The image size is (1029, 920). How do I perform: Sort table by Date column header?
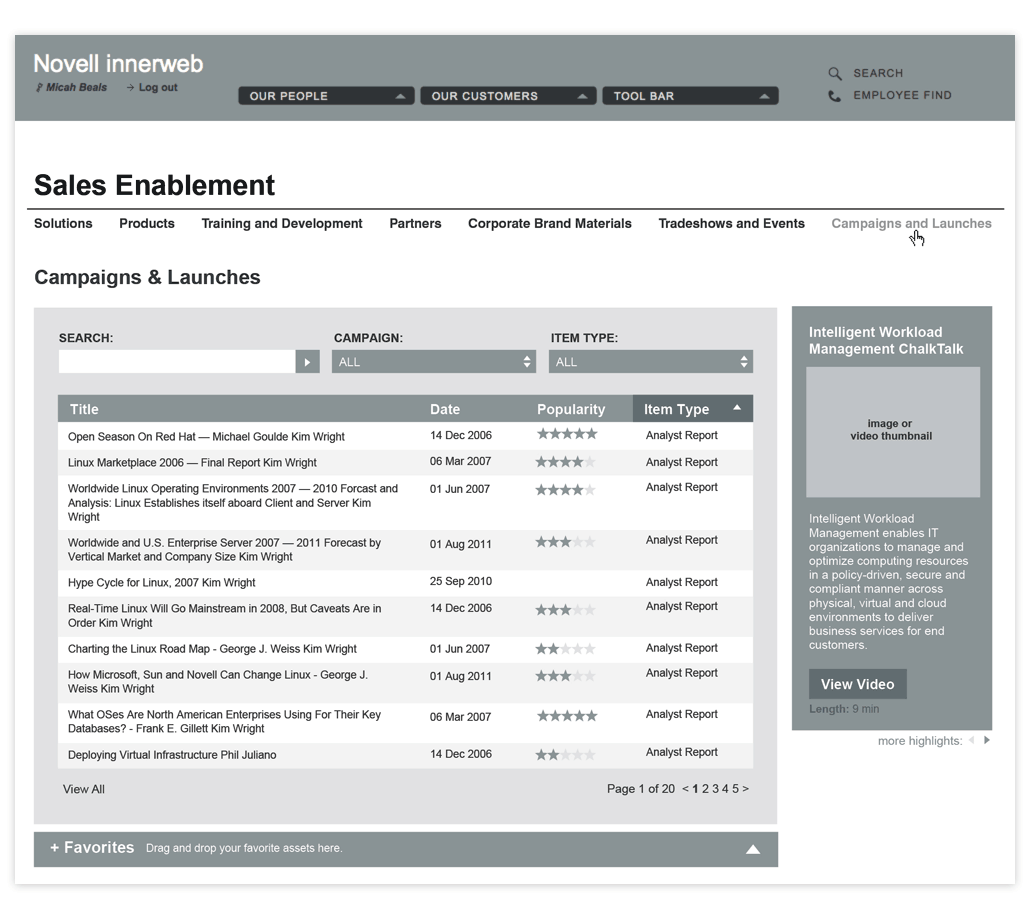445,409
